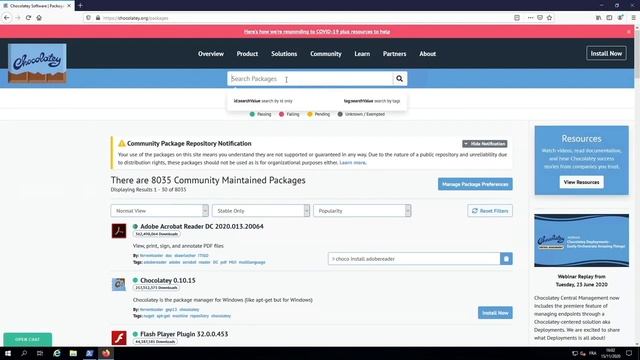This screenshot has width=640, height=360.
Task: Click the View Resources button
Action: point(581,182)
